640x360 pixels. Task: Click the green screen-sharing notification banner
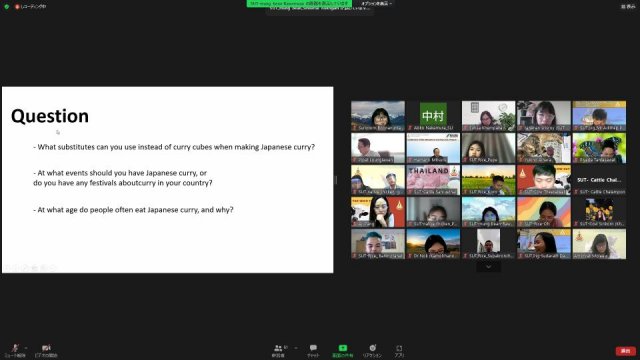click(299, 3)
